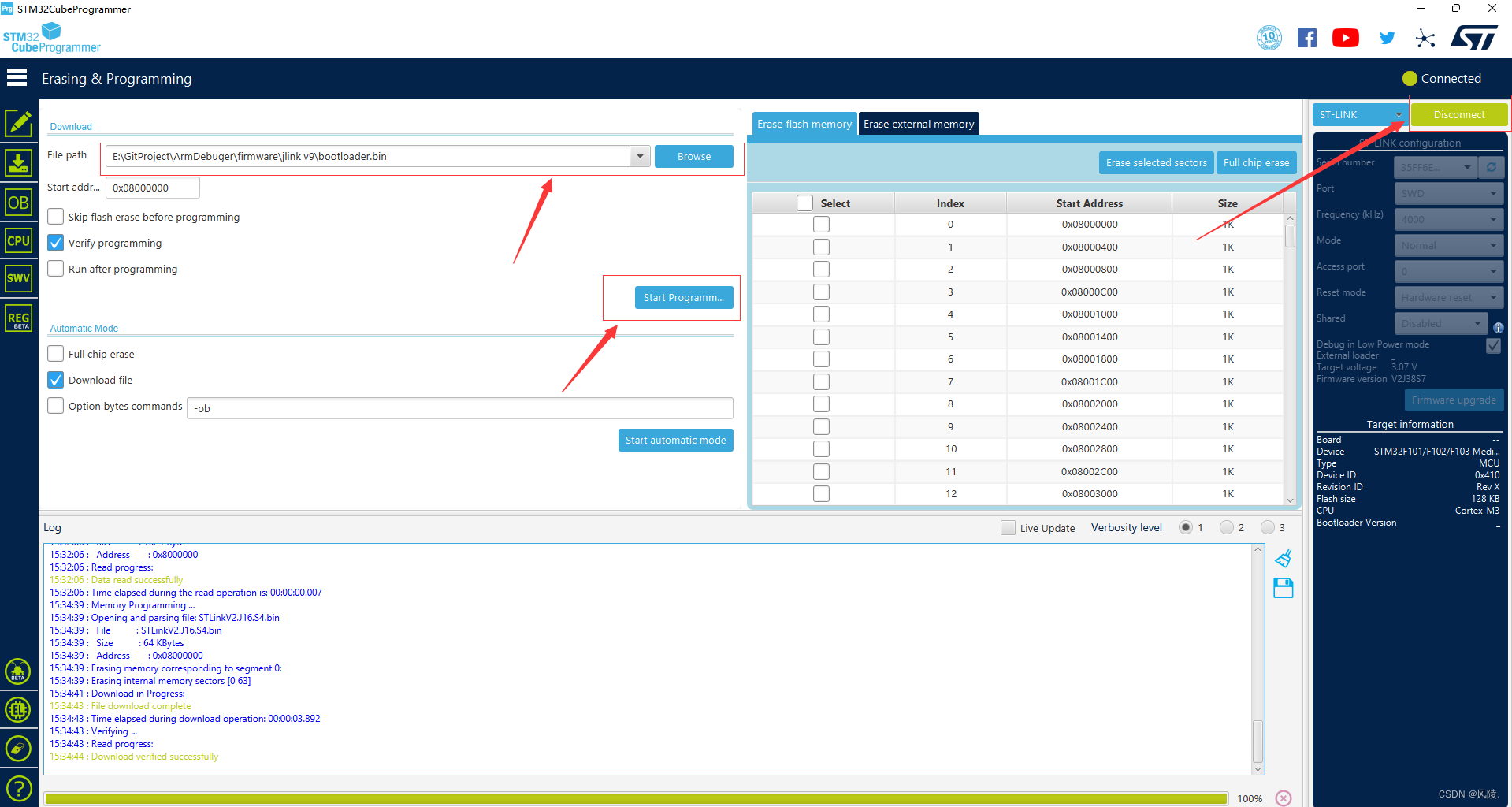The height and width of the screenshot is (807, 1512).
Task: Open the help question mark icon
Action: (x=18, y=788)
